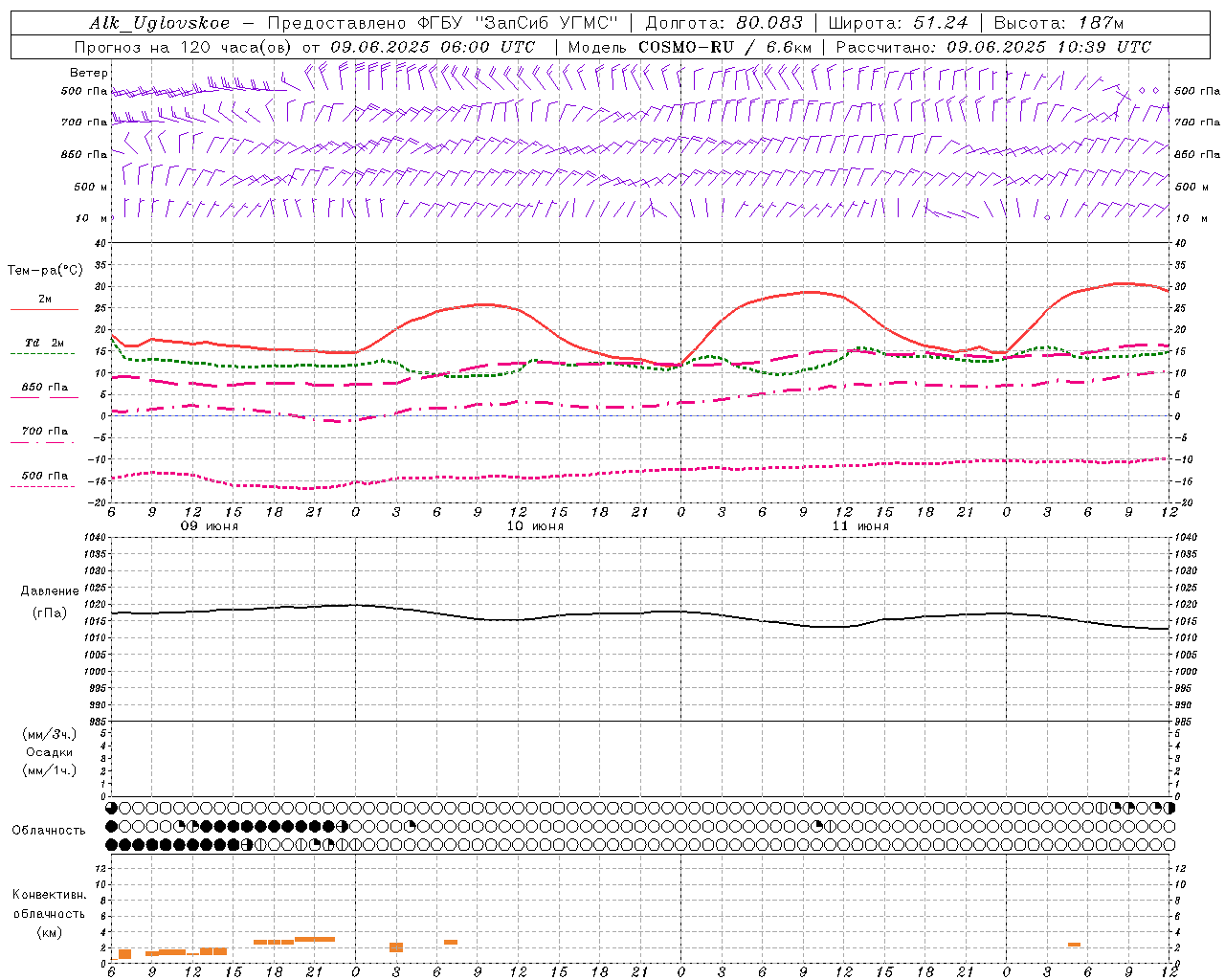This screenshot has width=1225, height=980.
Task: Click the station name Alk_Uglovskoe
Action: point(160,23)
